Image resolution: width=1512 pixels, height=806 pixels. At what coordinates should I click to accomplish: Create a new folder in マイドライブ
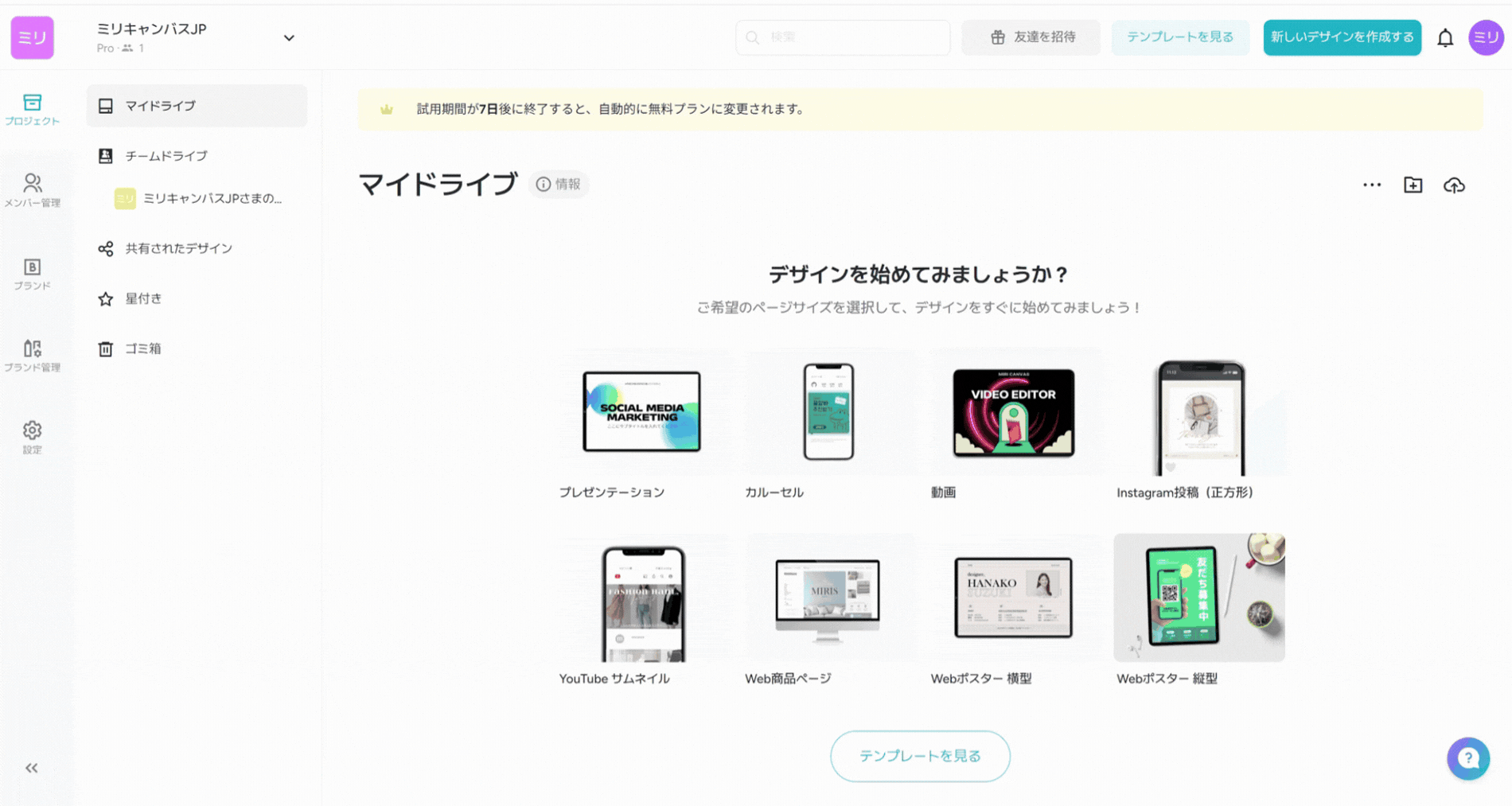(1413, 185)
